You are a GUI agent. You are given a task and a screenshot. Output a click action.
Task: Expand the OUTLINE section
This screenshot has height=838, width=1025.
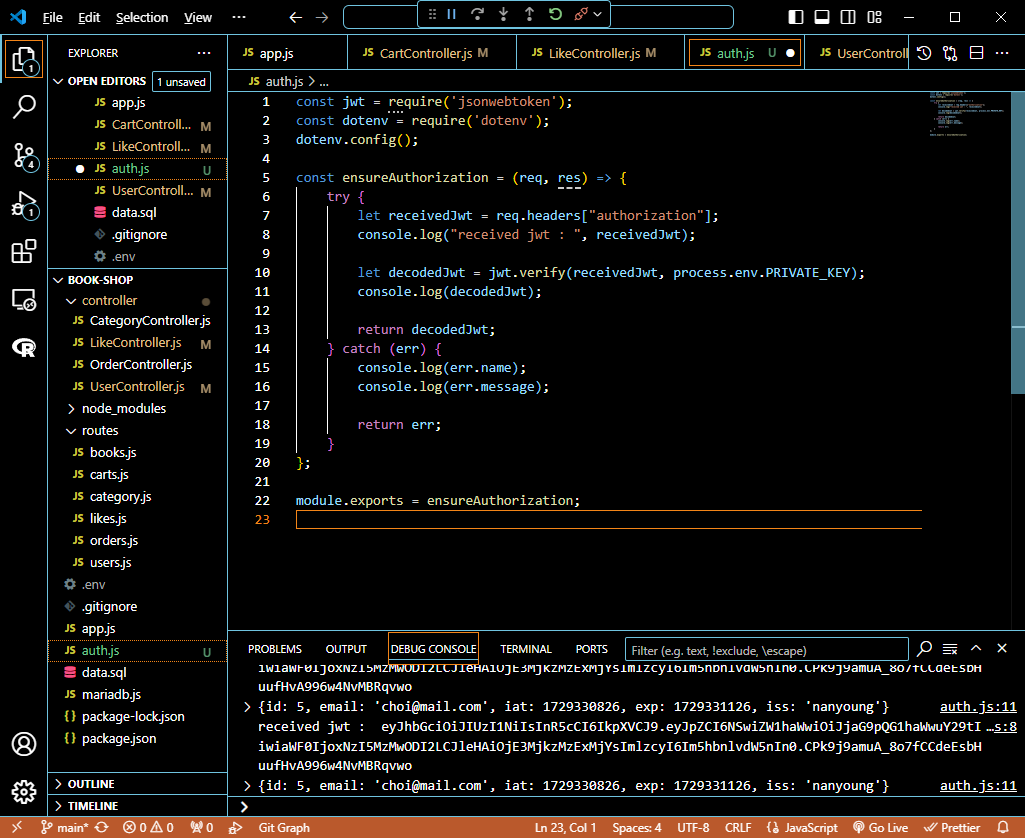[x=58, y=784]
